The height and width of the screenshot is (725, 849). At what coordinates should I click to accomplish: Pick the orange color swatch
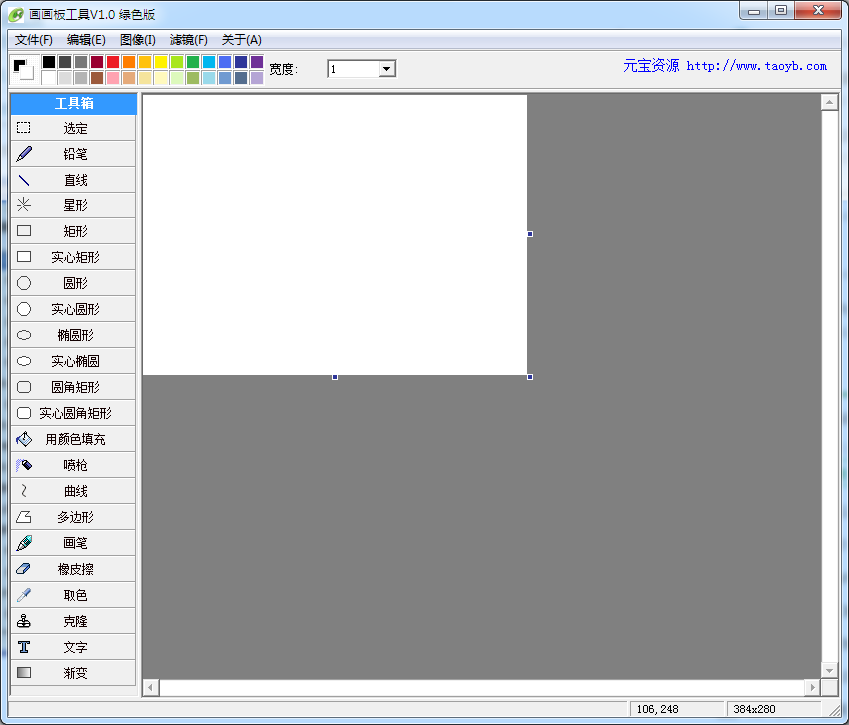pyautogui.click(x=129, y=62)
